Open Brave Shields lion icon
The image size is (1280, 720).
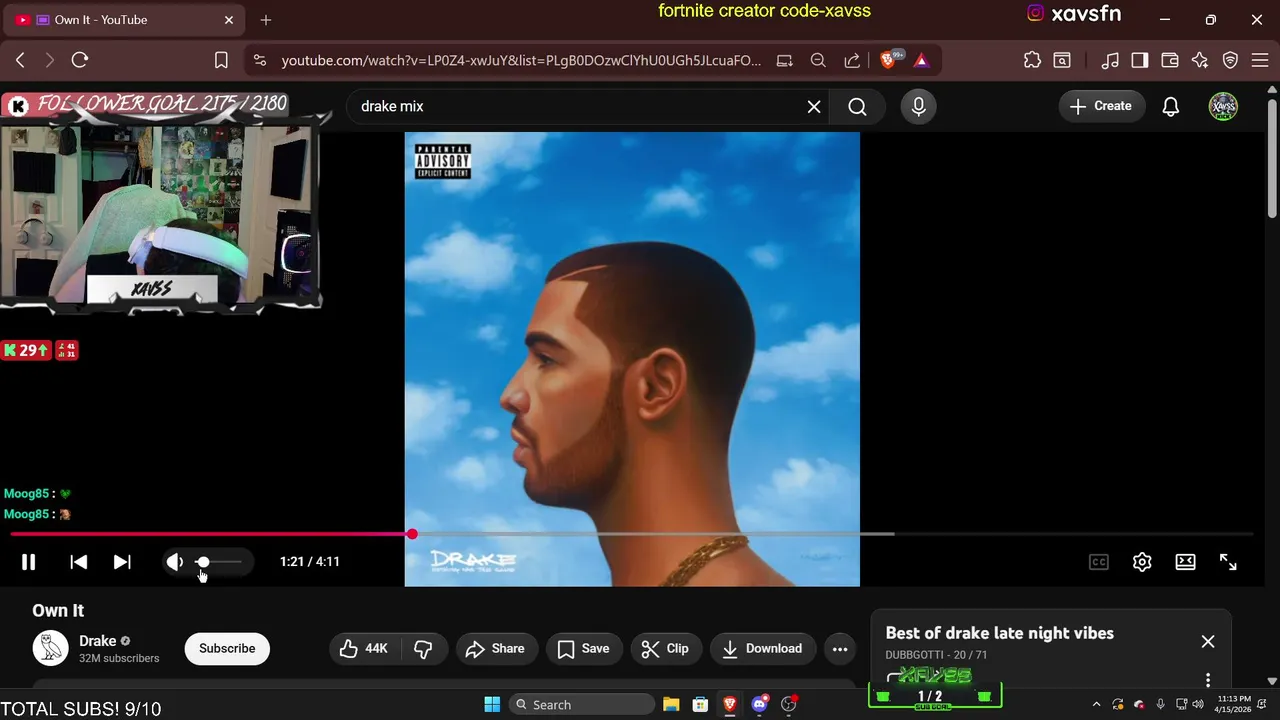tap(889, 60)
